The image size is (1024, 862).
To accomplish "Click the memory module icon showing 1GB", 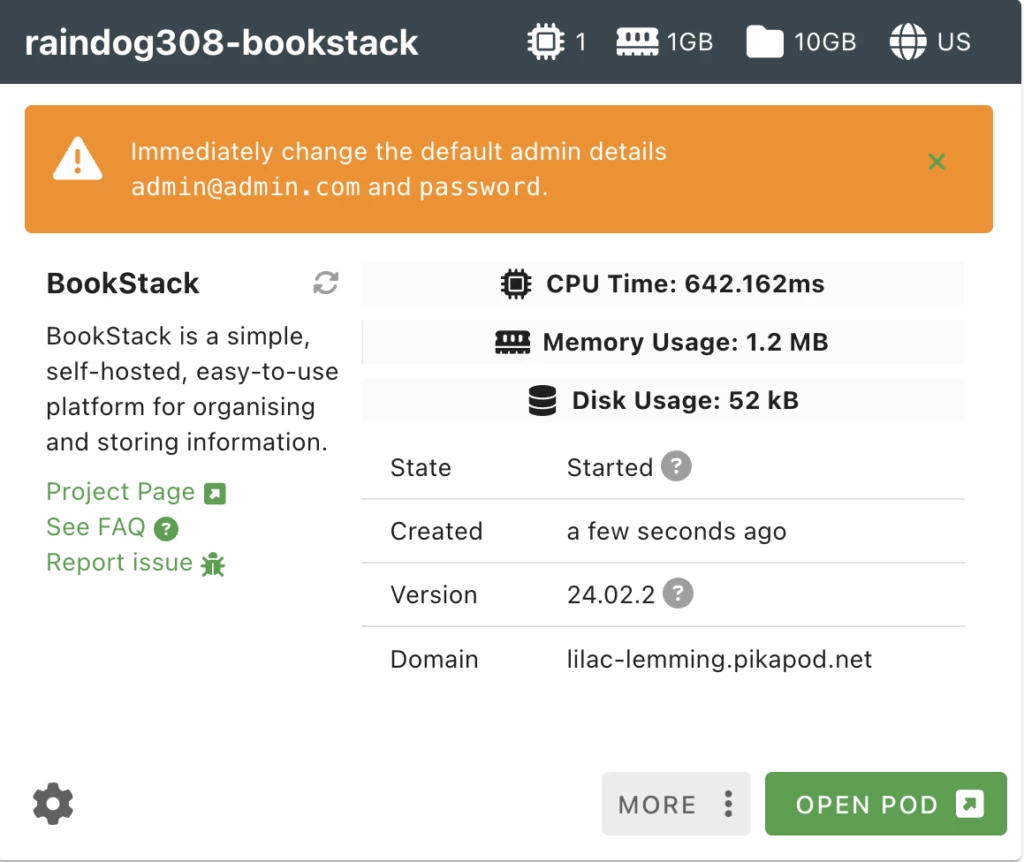I will click(638, 41).
